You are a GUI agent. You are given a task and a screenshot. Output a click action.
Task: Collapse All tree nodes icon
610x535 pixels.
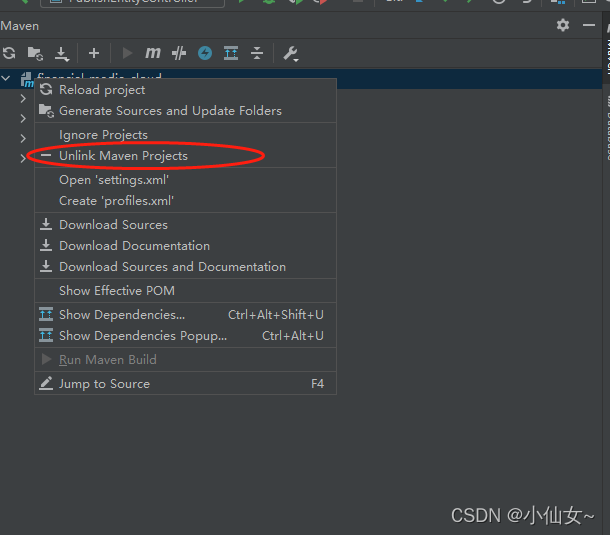(x=257, y=53)
